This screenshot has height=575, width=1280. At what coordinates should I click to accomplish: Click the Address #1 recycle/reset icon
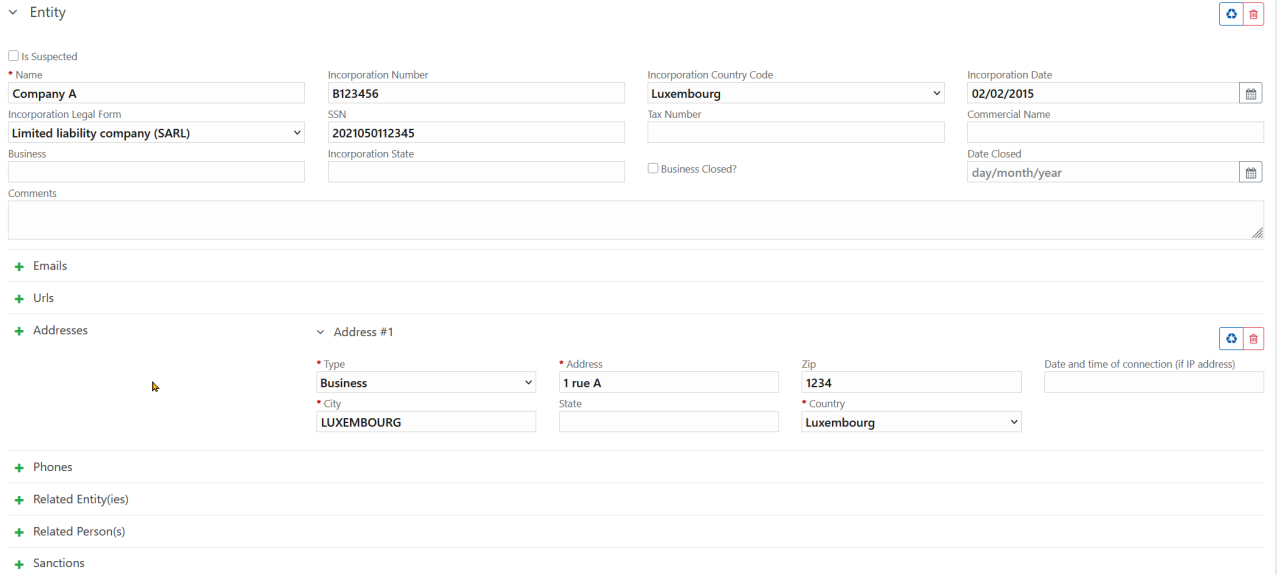1231,339
